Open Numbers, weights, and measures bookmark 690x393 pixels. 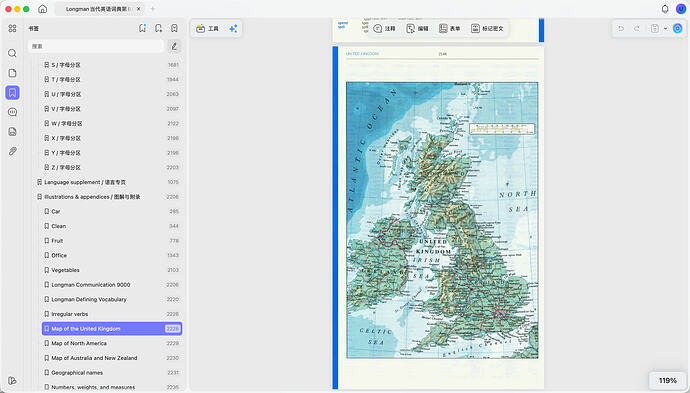pyautogui.click(x=112, y=387)
